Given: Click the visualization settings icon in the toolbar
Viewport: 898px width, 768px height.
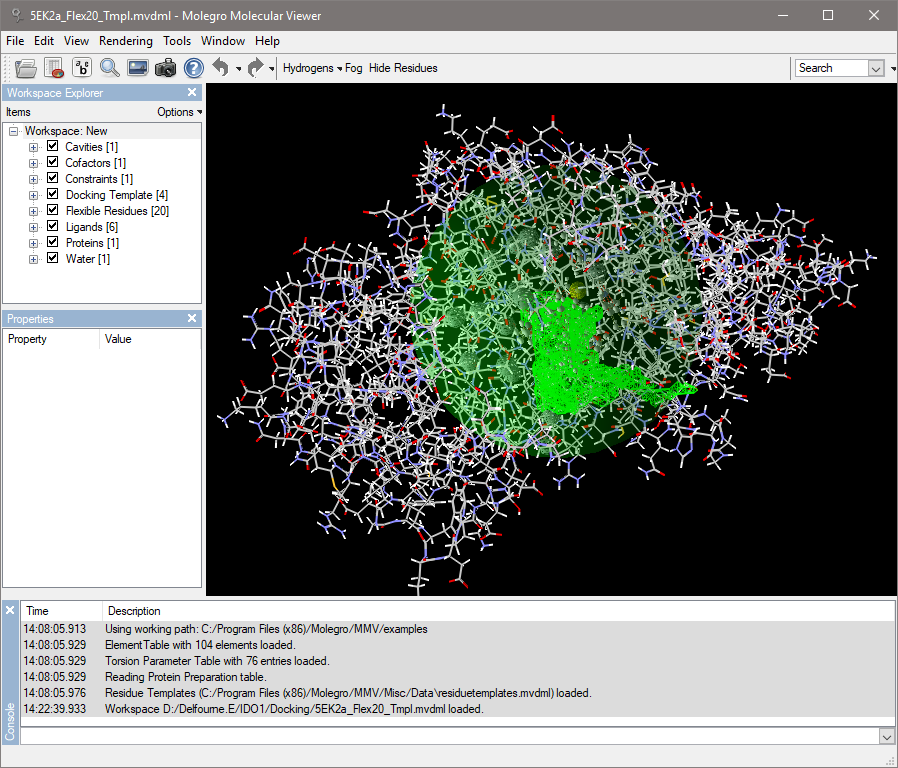Looking at the screenshot, I should pyautogui.click(x=54, y=68).
